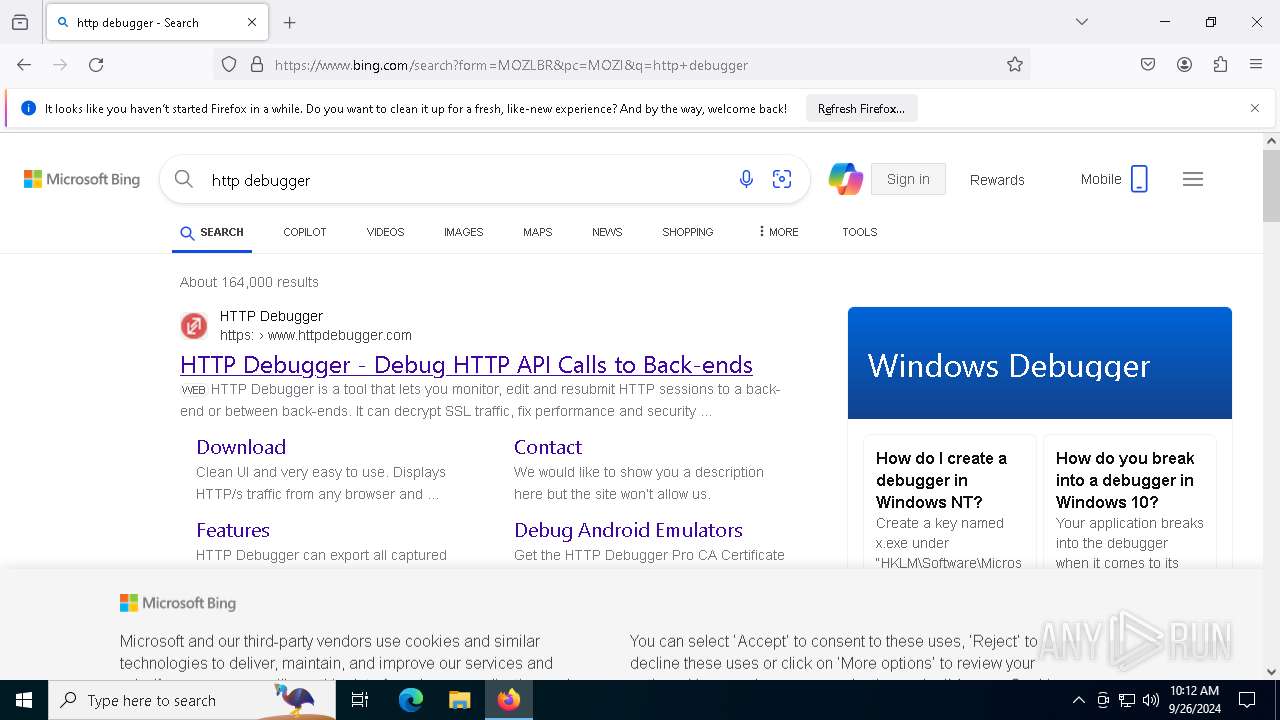1280x720 pixels.
Task: Open the Copilot colorful icon
Action: 846,179
